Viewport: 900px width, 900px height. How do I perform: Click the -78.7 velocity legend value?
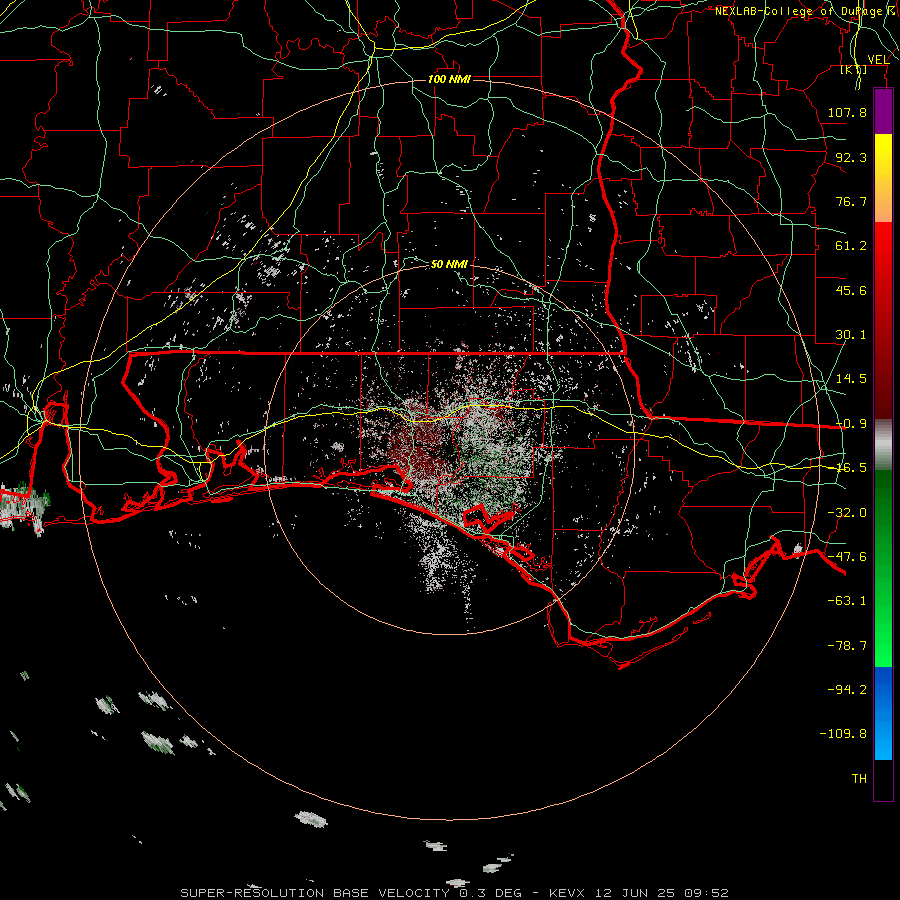coord(847,646)
